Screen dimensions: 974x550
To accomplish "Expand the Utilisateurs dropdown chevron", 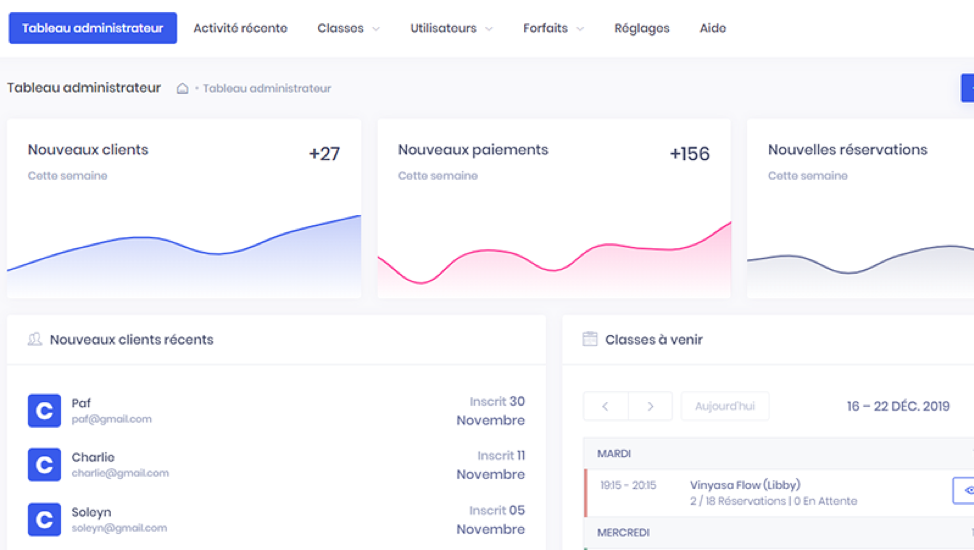I will 489,29.
